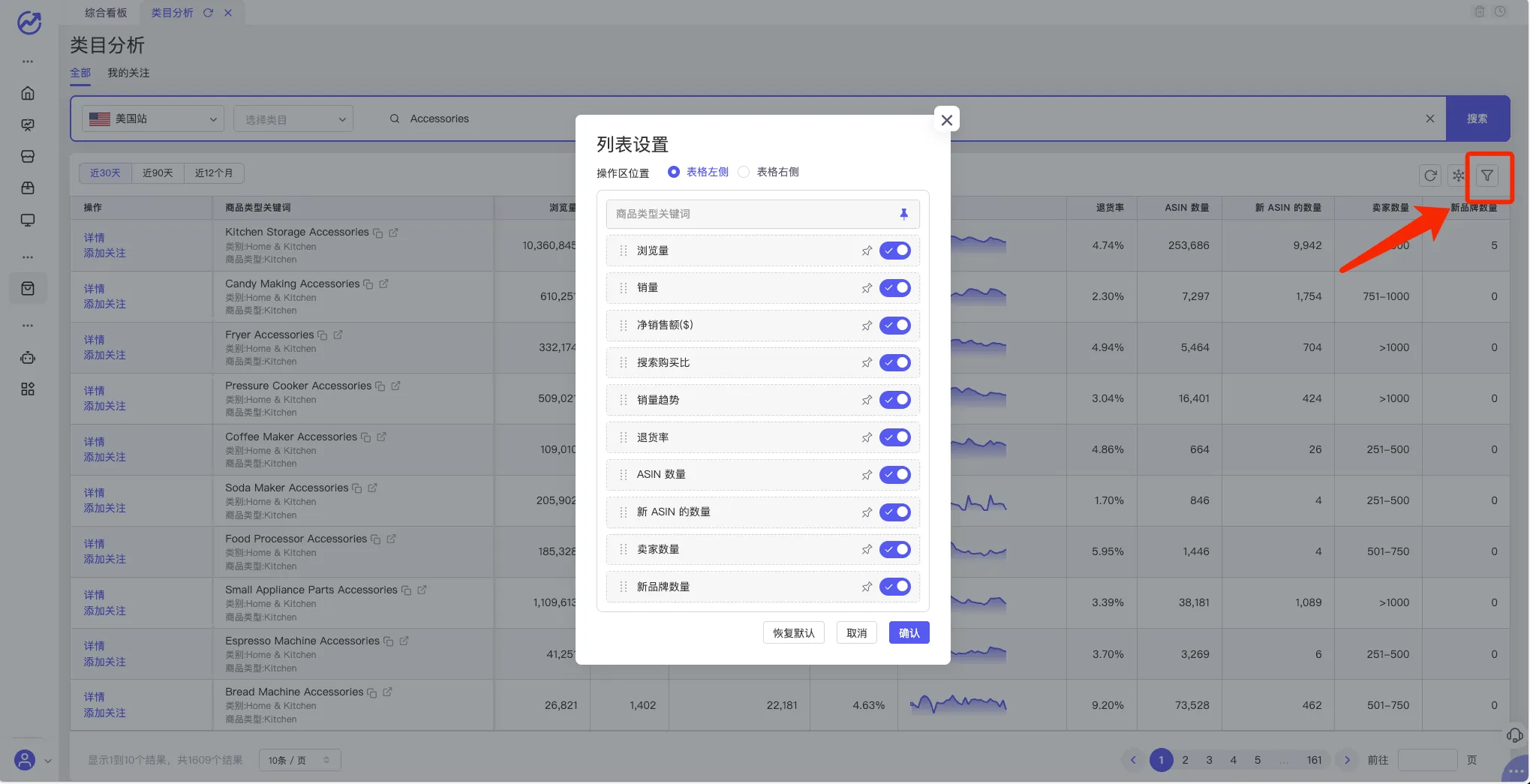Image resolution: width=1530 pixels, height=784 pixels.
Task: Expand the user account menu chevron
Action: pos(48,761)
